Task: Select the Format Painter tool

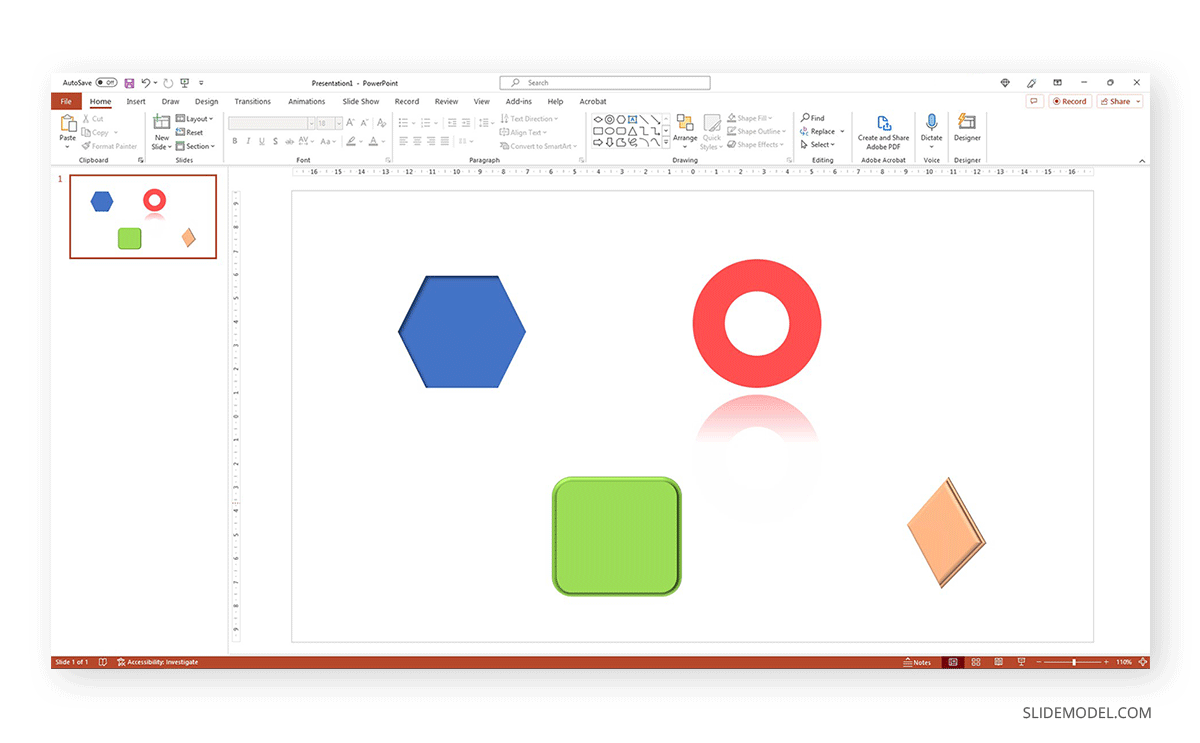Action: pos(110,146)
